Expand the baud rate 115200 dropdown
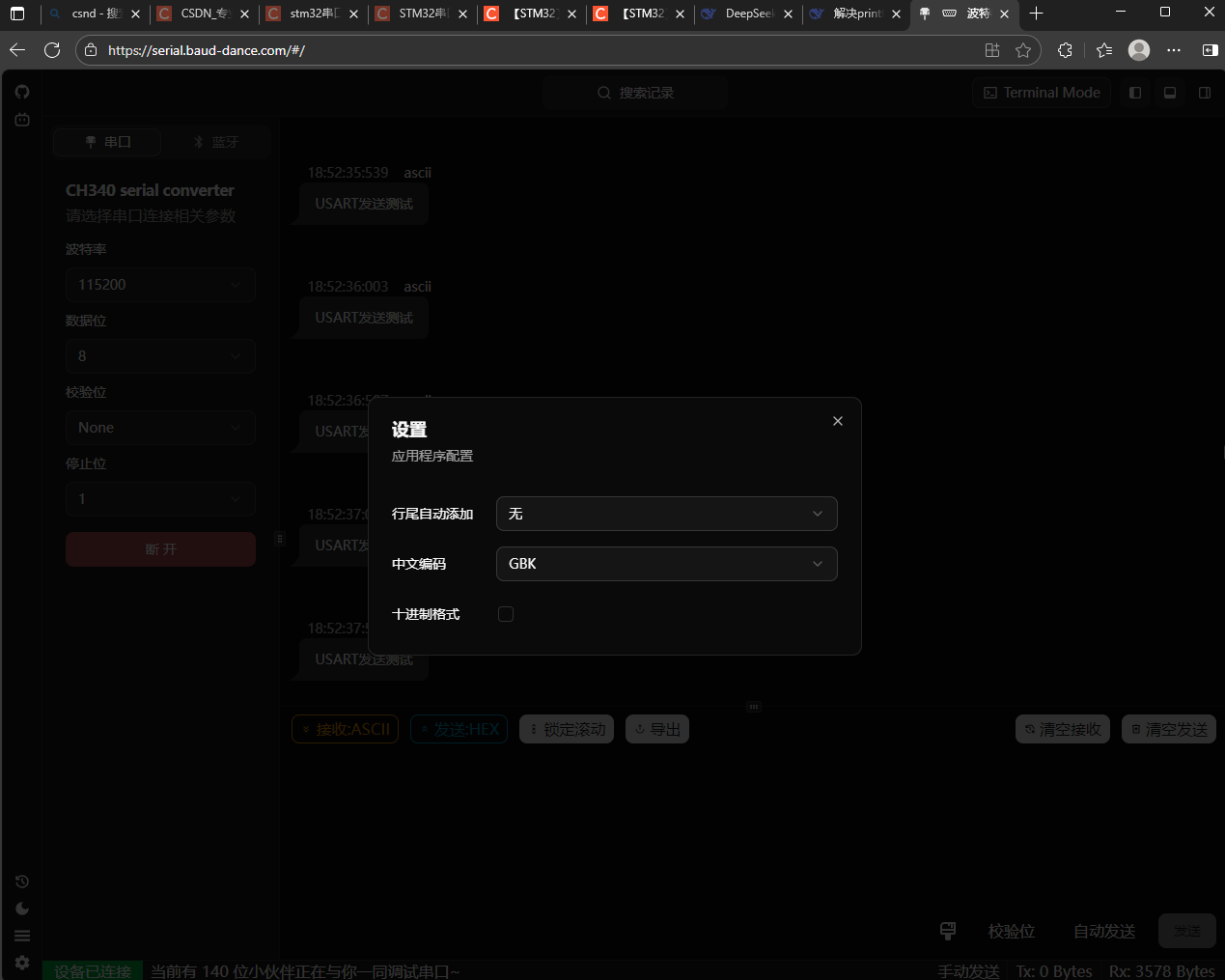Screen dimensions: 1225x980 [160, 285]
